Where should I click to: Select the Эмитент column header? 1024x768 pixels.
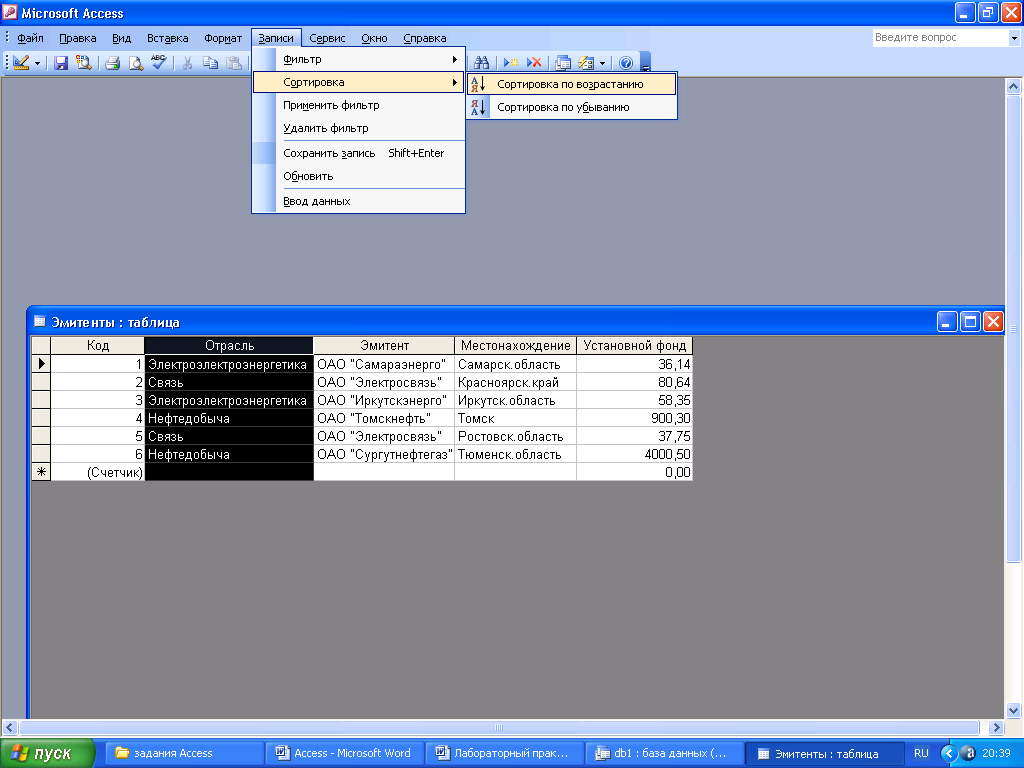coord(384,345)
